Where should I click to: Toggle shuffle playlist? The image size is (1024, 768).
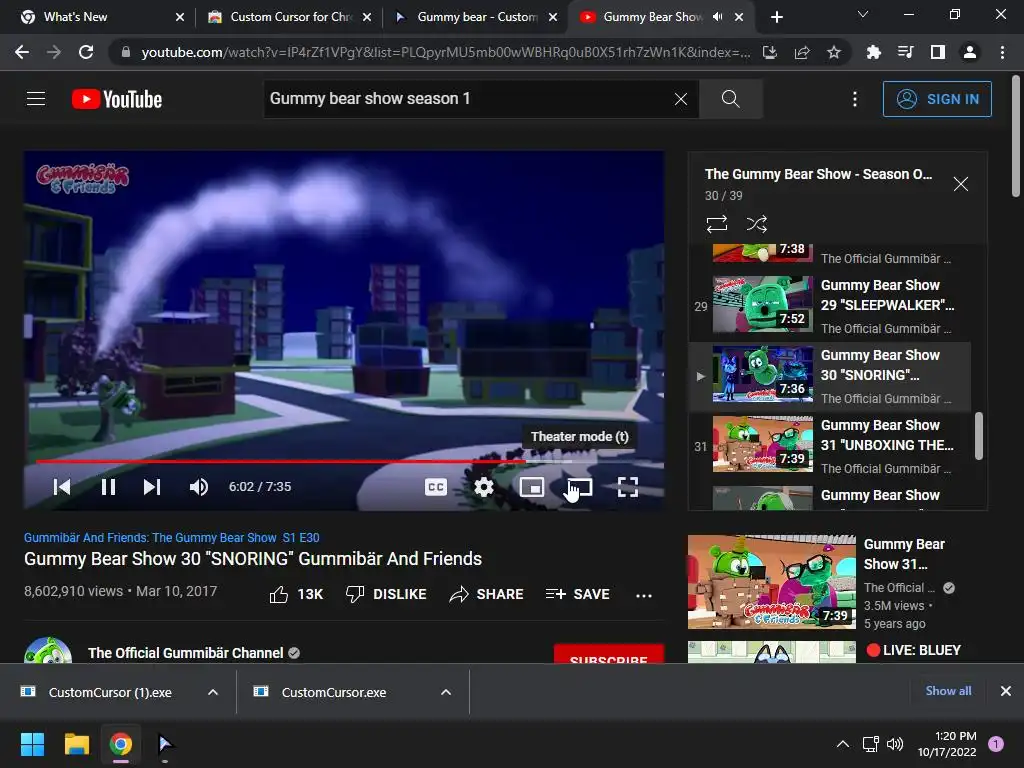[x=757, y=224]
